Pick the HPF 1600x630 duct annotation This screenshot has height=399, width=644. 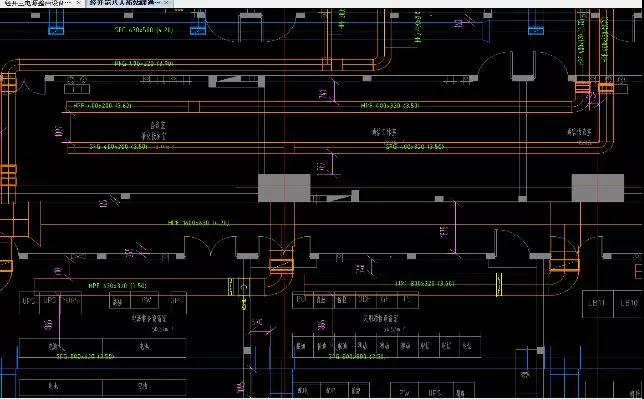click(198, 223)
